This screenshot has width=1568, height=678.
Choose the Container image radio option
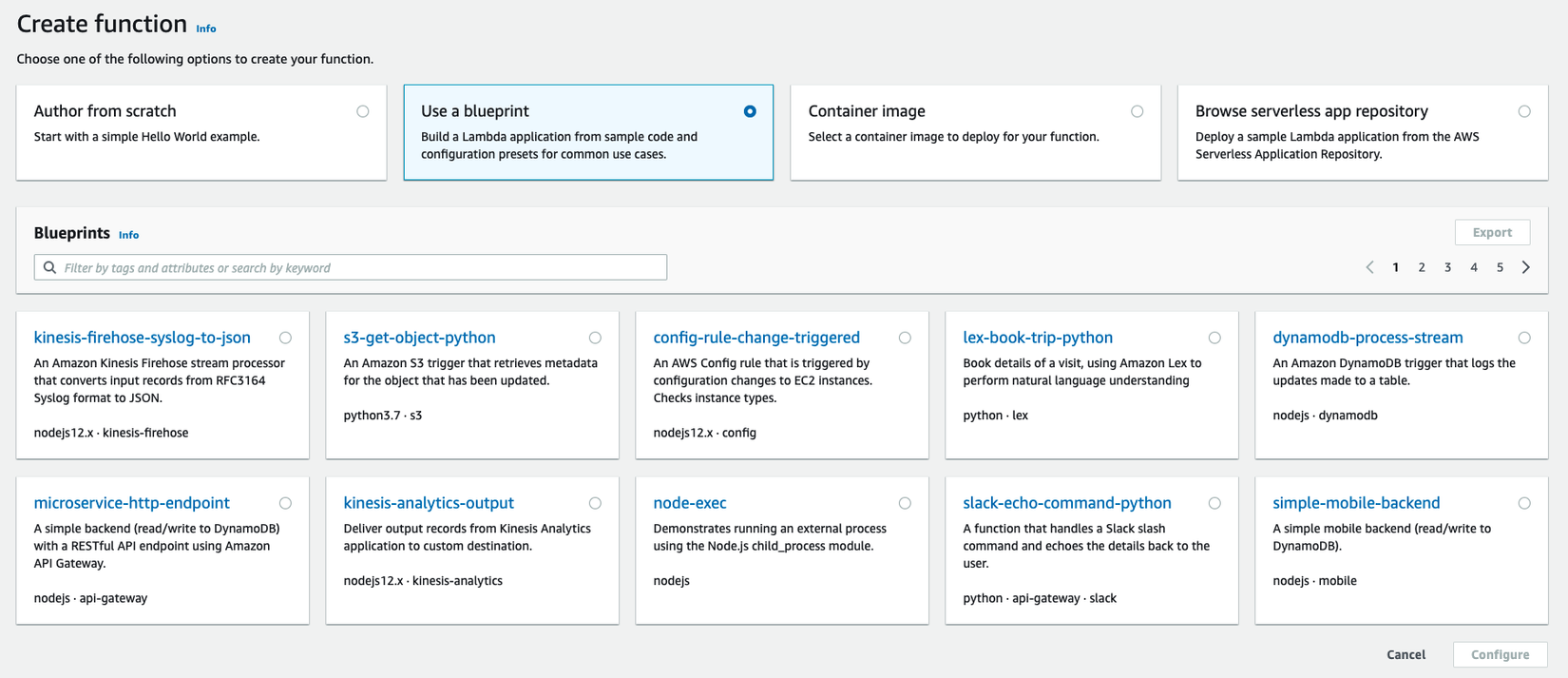(1137, 111)
